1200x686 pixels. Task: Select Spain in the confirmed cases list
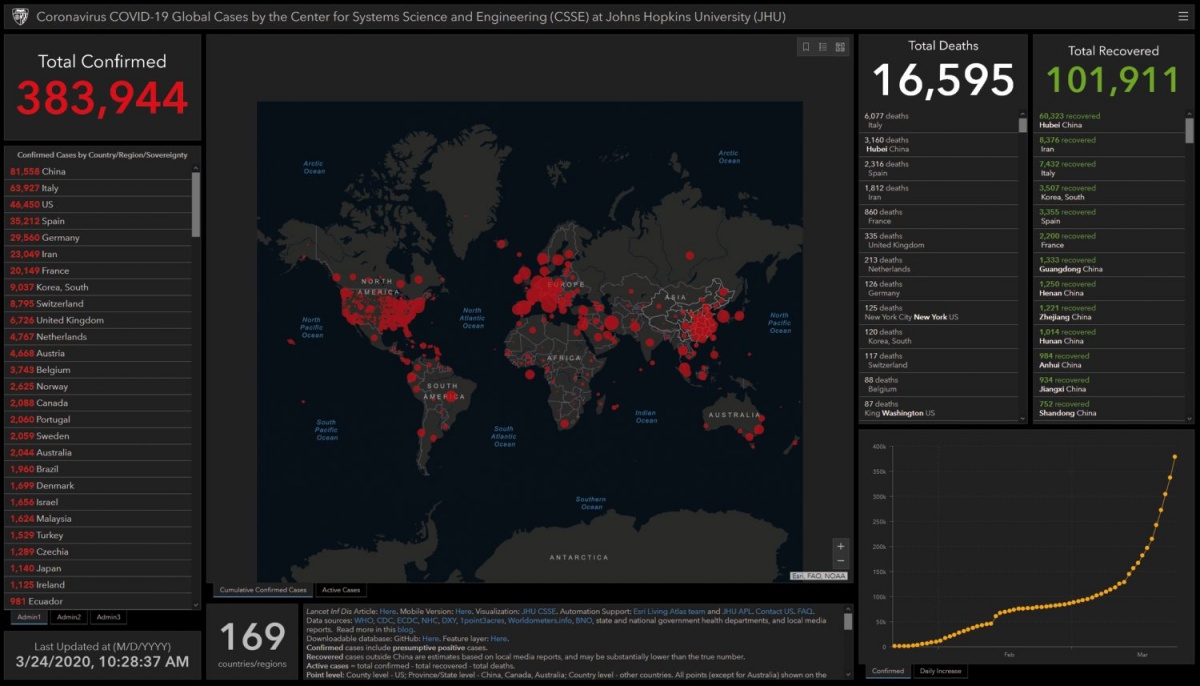tap(97, 221)
